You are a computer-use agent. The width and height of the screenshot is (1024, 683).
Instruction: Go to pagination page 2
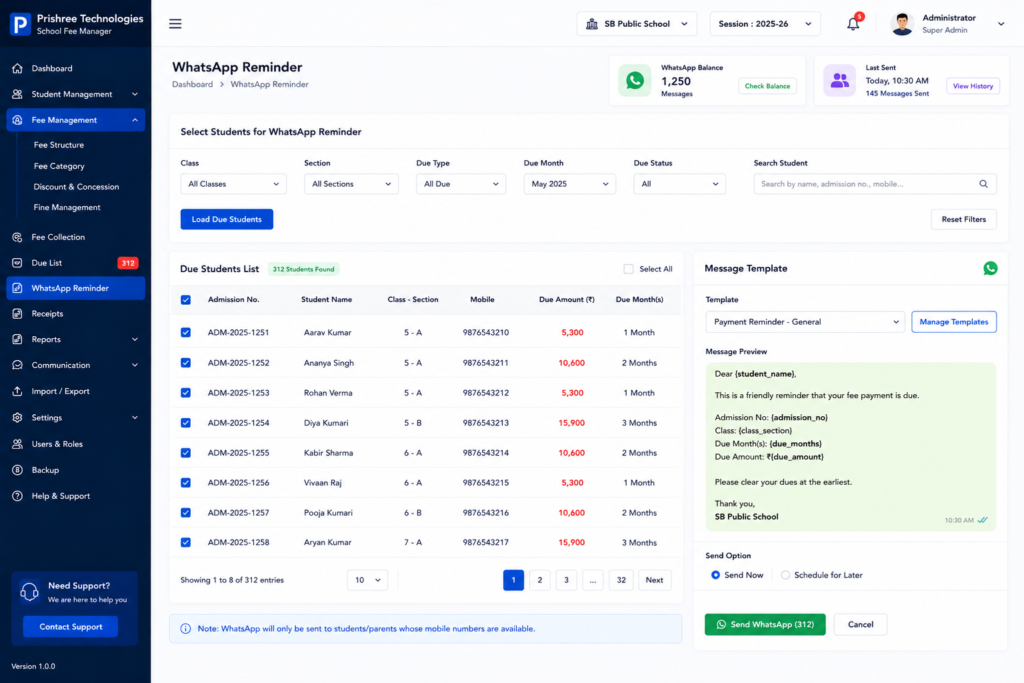(539, 580)
